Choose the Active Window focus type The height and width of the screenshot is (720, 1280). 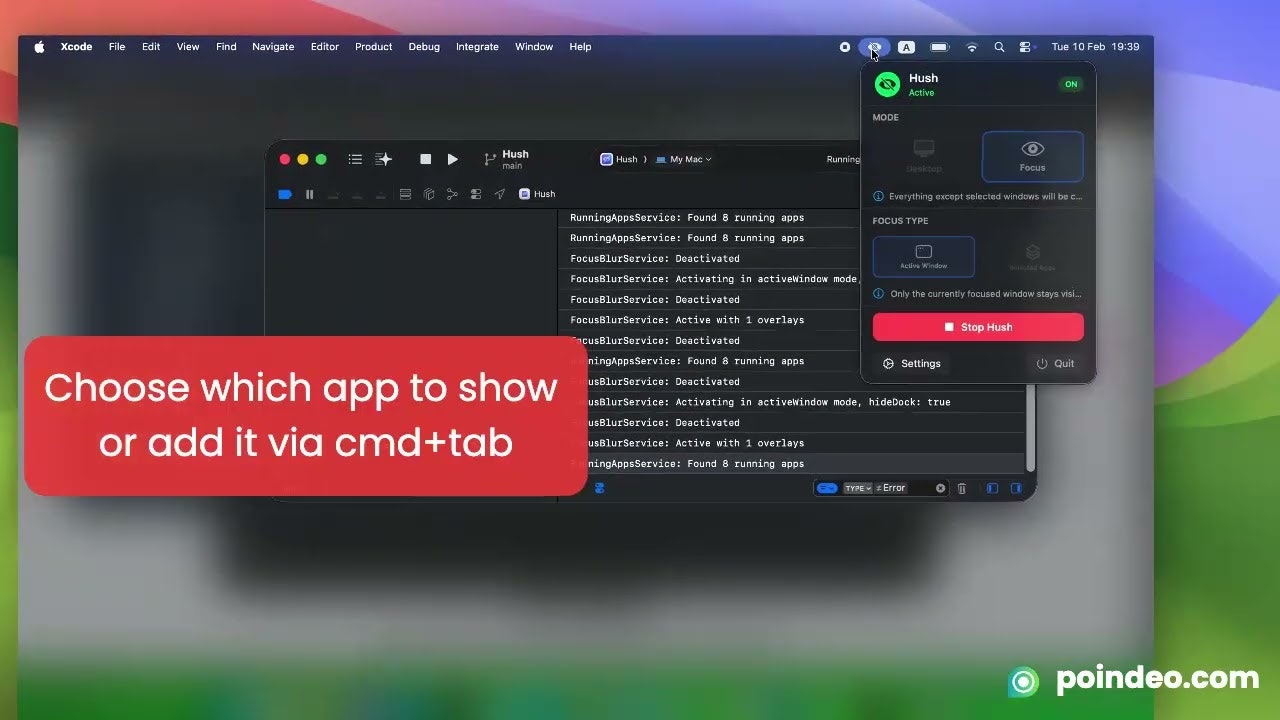[x=923, y=256]
